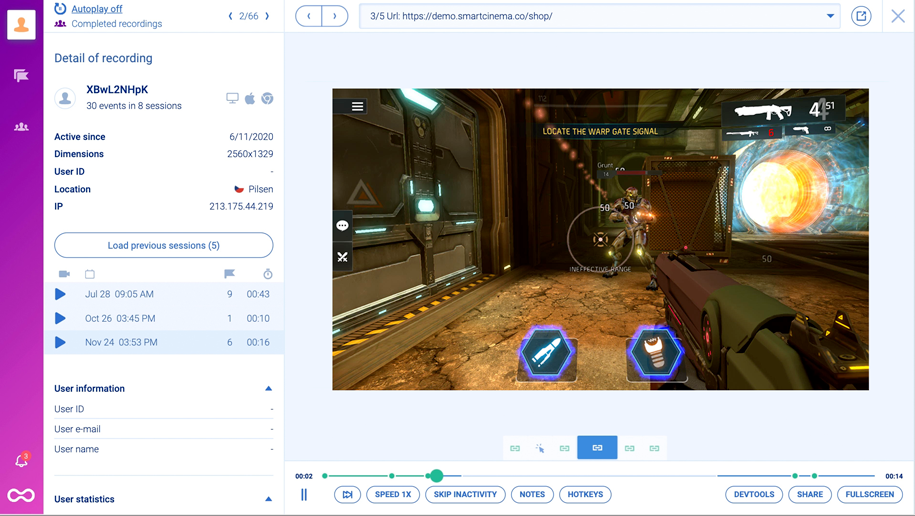Click the timeline playhead knob
The width and height of the screenshot is (915, 516).
pyautogui.click(x=436, y=476)
